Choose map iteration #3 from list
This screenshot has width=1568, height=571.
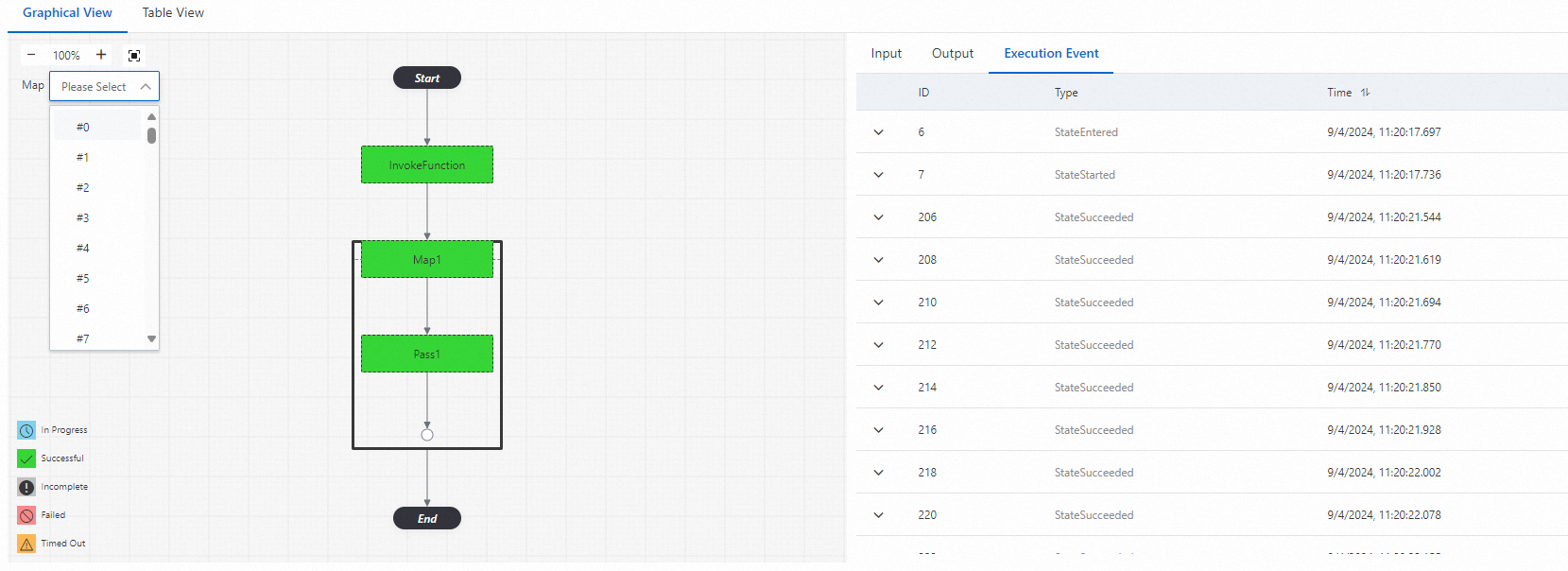click(83, 218)
